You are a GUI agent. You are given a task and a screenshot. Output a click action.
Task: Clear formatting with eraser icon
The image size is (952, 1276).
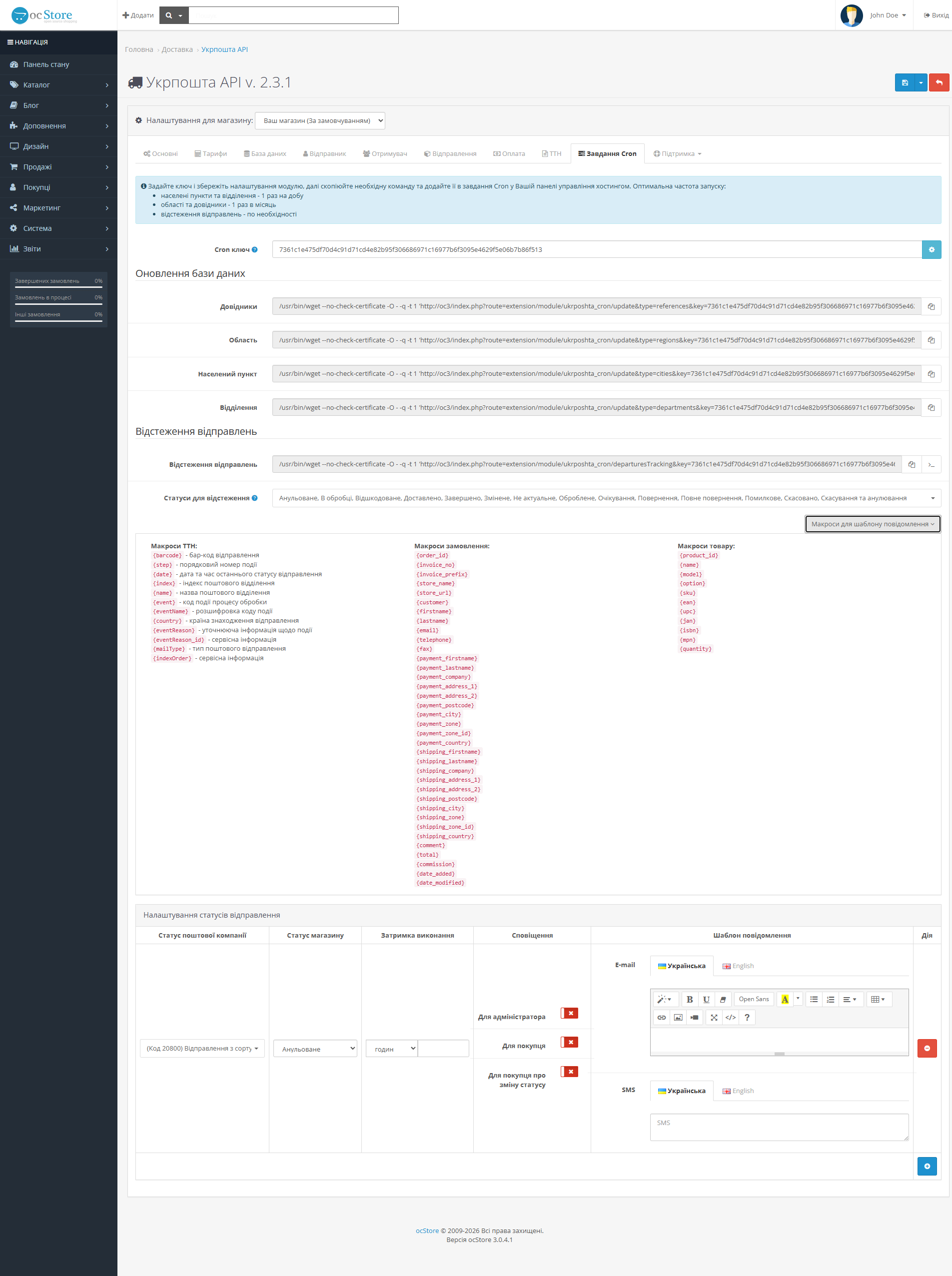tap(723, 1000)
